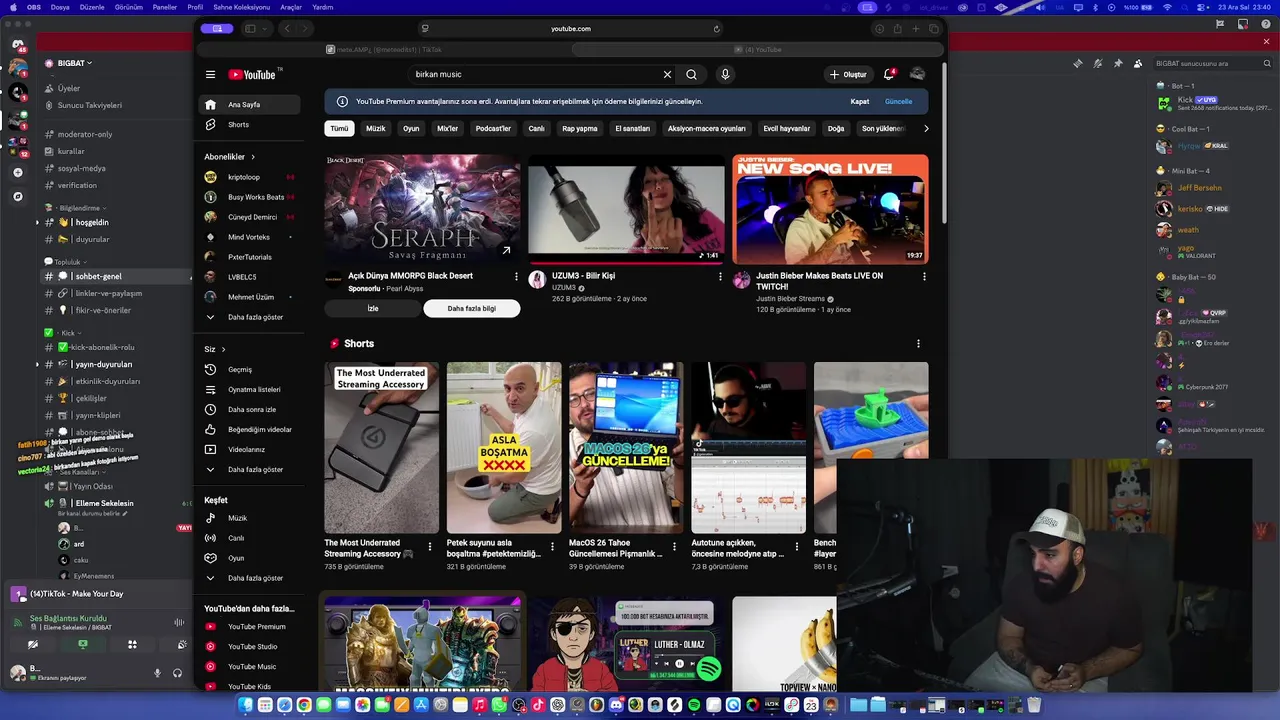Open the YouTube account avatar menu
The width and height of the screenshot is (1280, 720).
point(917,74)
